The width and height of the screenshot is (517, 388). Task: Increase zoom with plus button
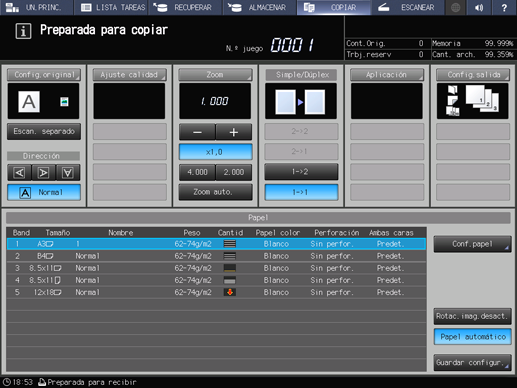click(x=234, y=132)
